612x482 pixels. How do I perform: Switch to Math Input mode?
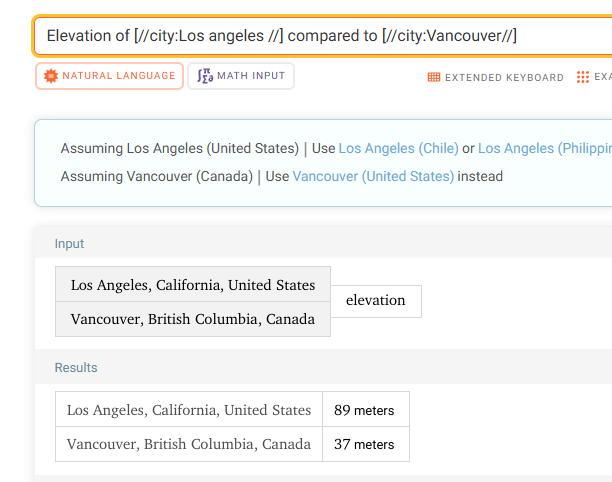(241, 76)
